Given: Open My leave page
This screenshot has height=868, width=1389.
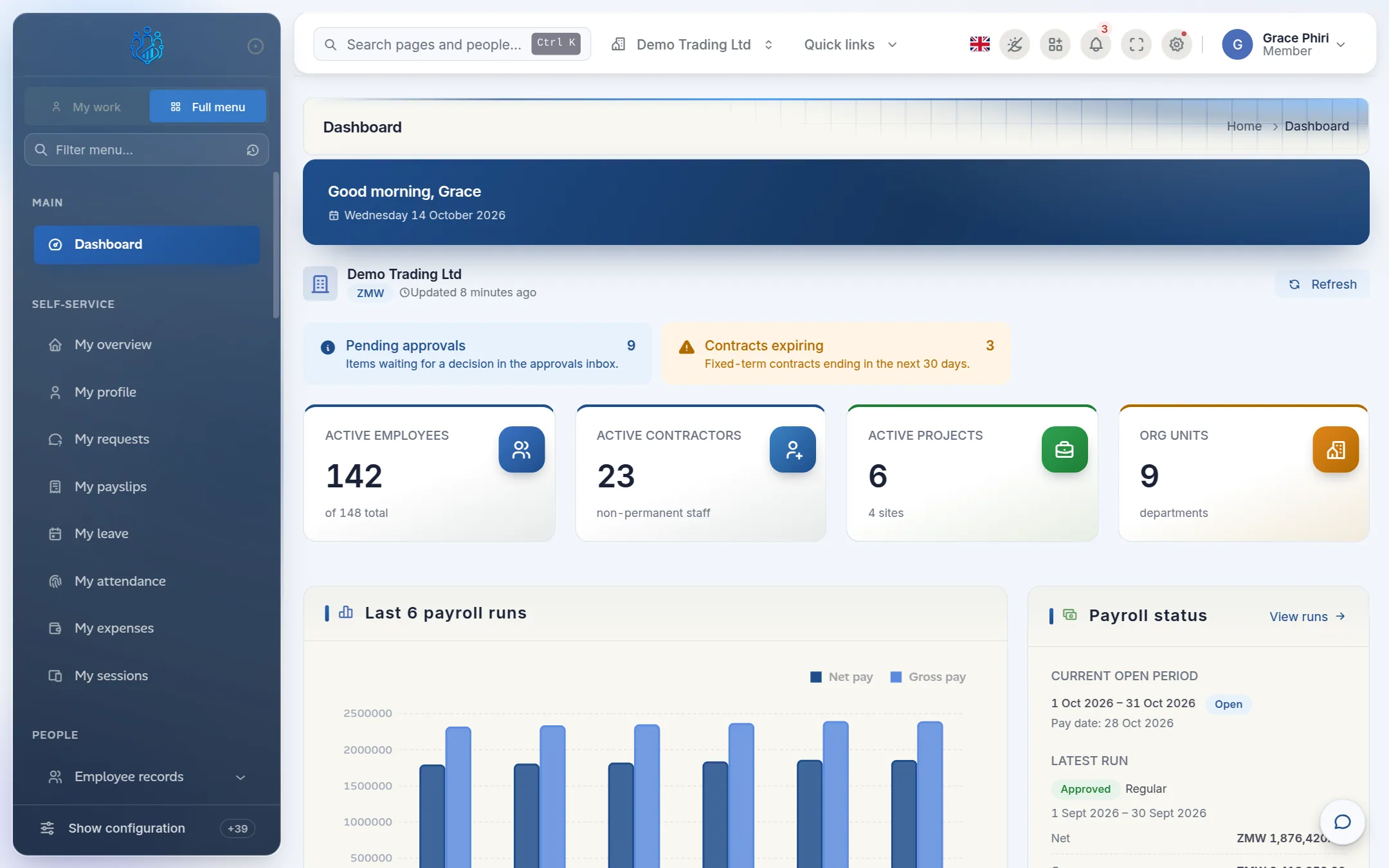Looking at the screenshot, I should click(x=147, y=534).
